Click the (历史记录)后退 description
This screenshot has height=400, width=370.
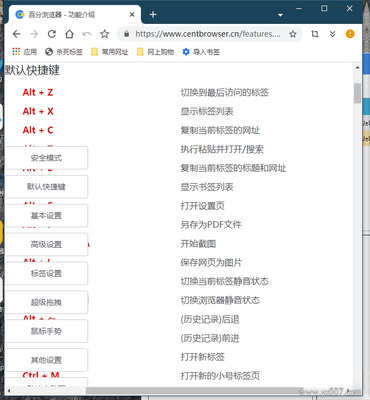[210, 319]
